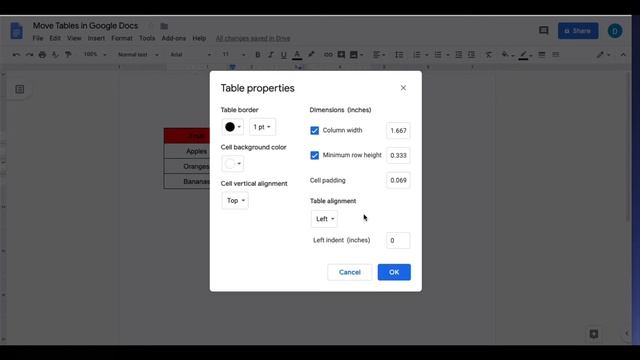The image size is (640, 360).
Task: Open the Arial font dropdown
Action: click(x=191, y=54)
